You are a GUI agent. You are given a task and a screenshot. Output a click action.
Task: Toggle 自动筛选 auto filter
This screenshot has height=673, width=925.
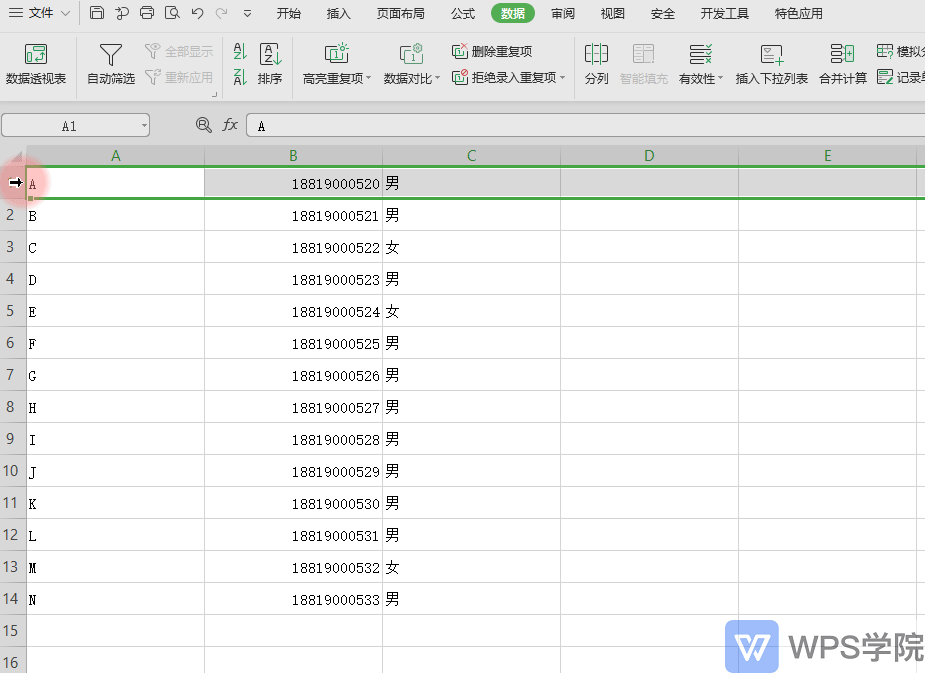click(x=111, y=64)
